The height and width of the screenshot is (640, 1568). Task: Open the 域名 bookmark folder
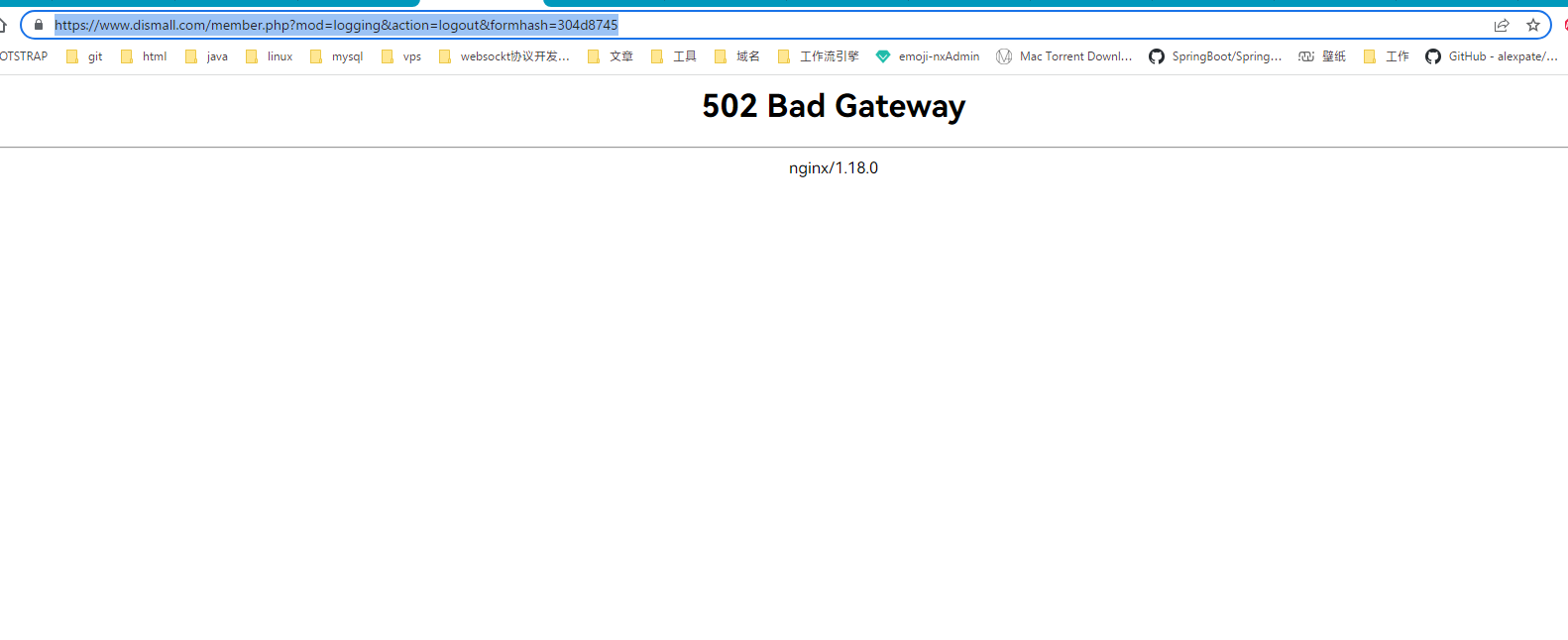(737, 56)
